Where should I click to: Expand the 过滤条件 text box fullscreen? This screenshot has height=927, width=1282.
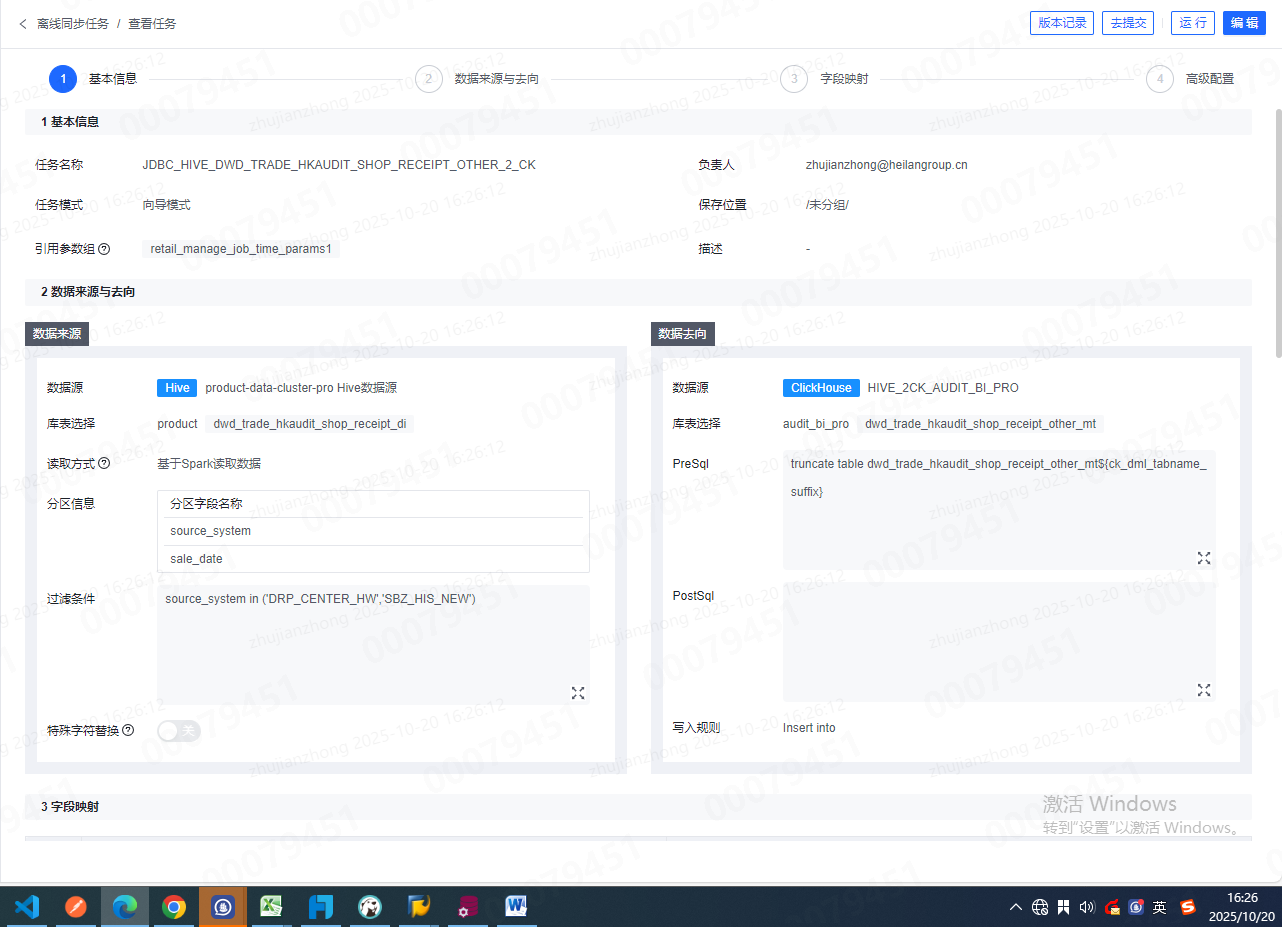click(577, 692)
